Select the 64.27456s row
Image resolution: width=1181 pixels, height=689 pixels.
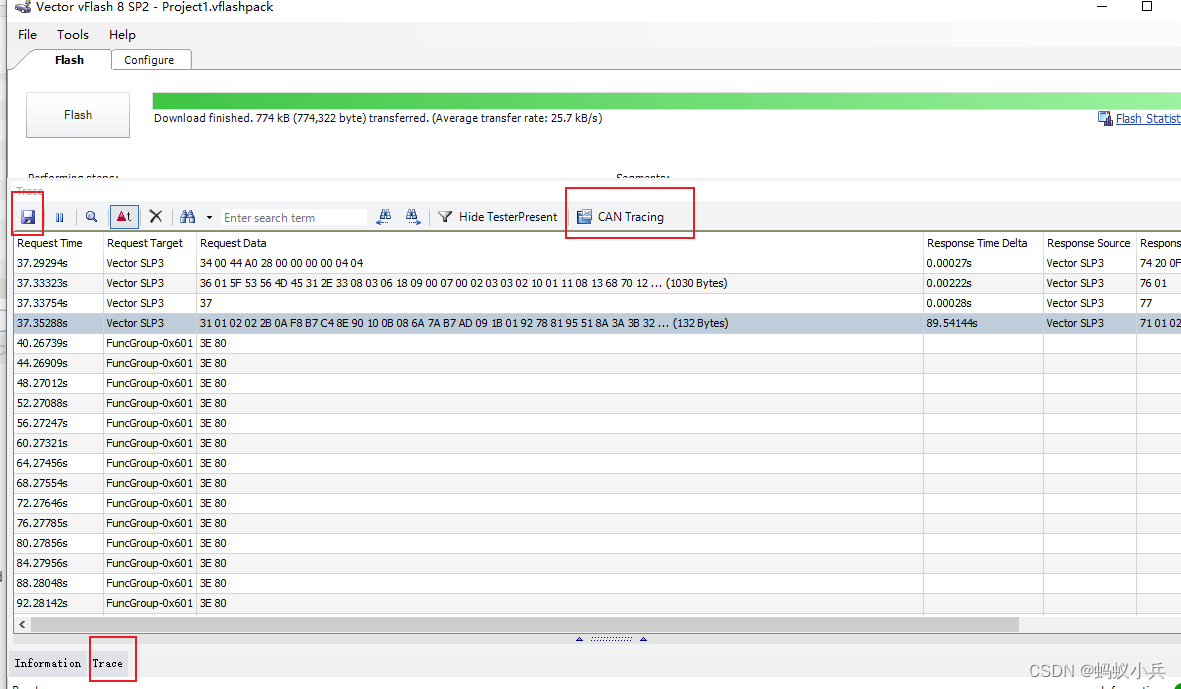click(x=597, y=463)
